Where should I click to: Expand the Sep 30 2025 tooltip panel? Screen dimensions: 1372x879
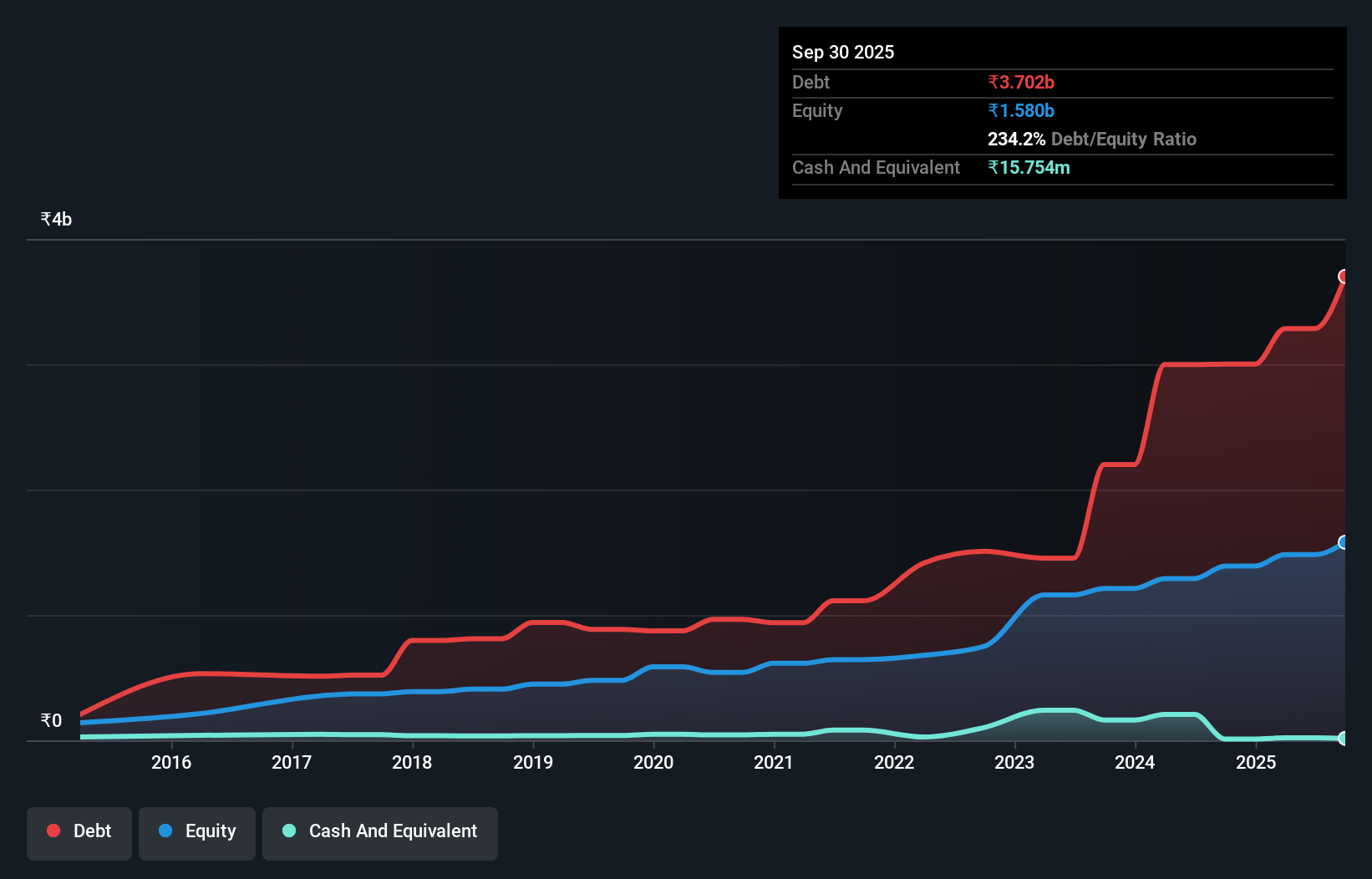pyautogui.click(x=843, y=52)
